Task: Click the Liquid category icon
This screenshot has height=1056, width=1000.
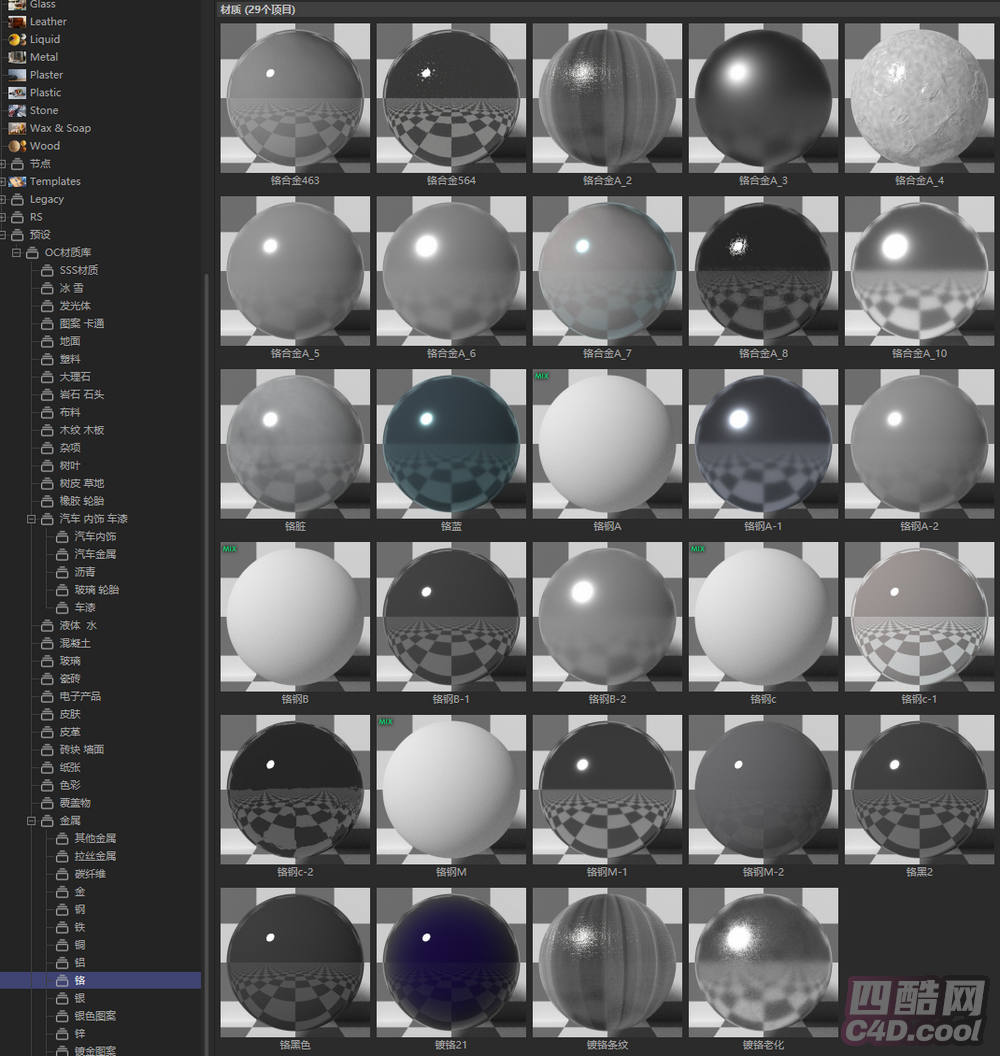Action: 17,39
